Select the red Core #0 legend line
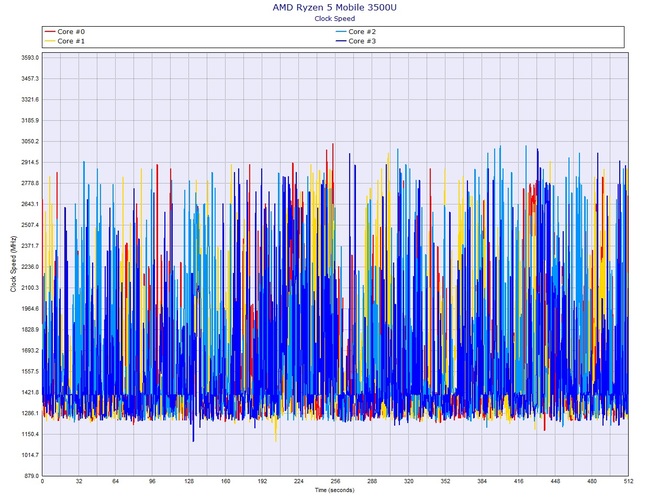 point(50,32)
